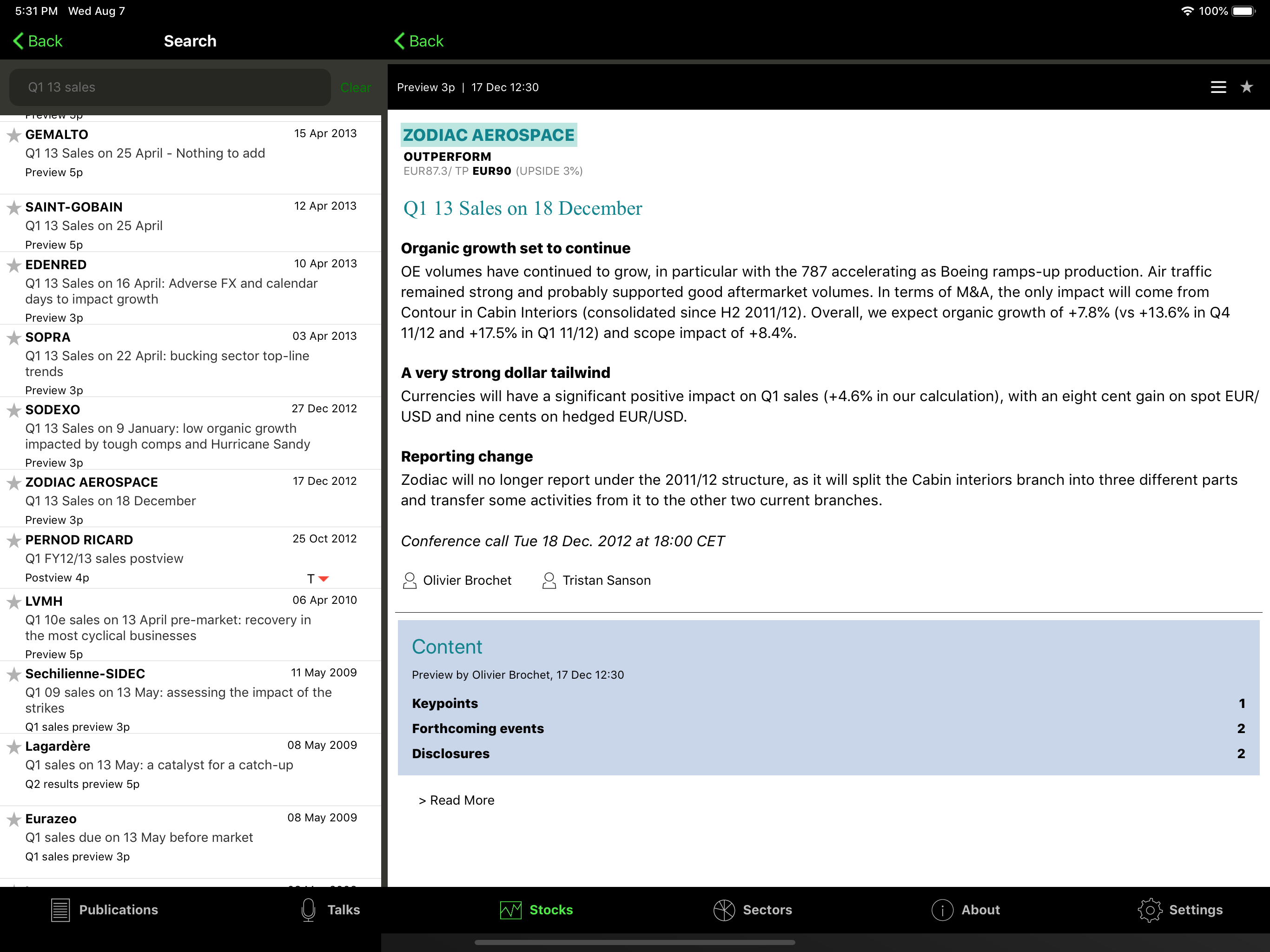Tap the Settings gear icon
1270x952 pixels.
[x=1150, y=910]
